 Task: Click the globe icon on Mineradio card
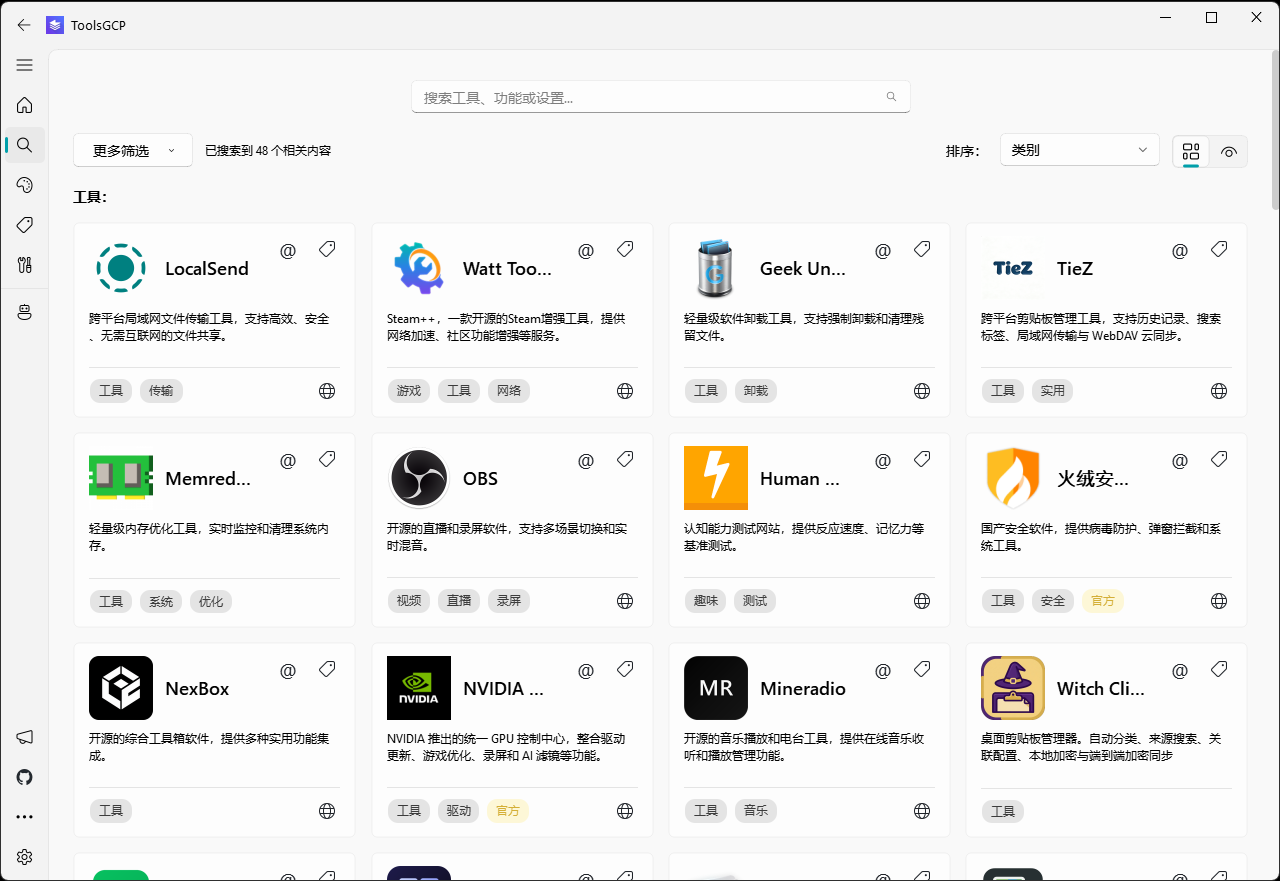click(x=922, y=811)
